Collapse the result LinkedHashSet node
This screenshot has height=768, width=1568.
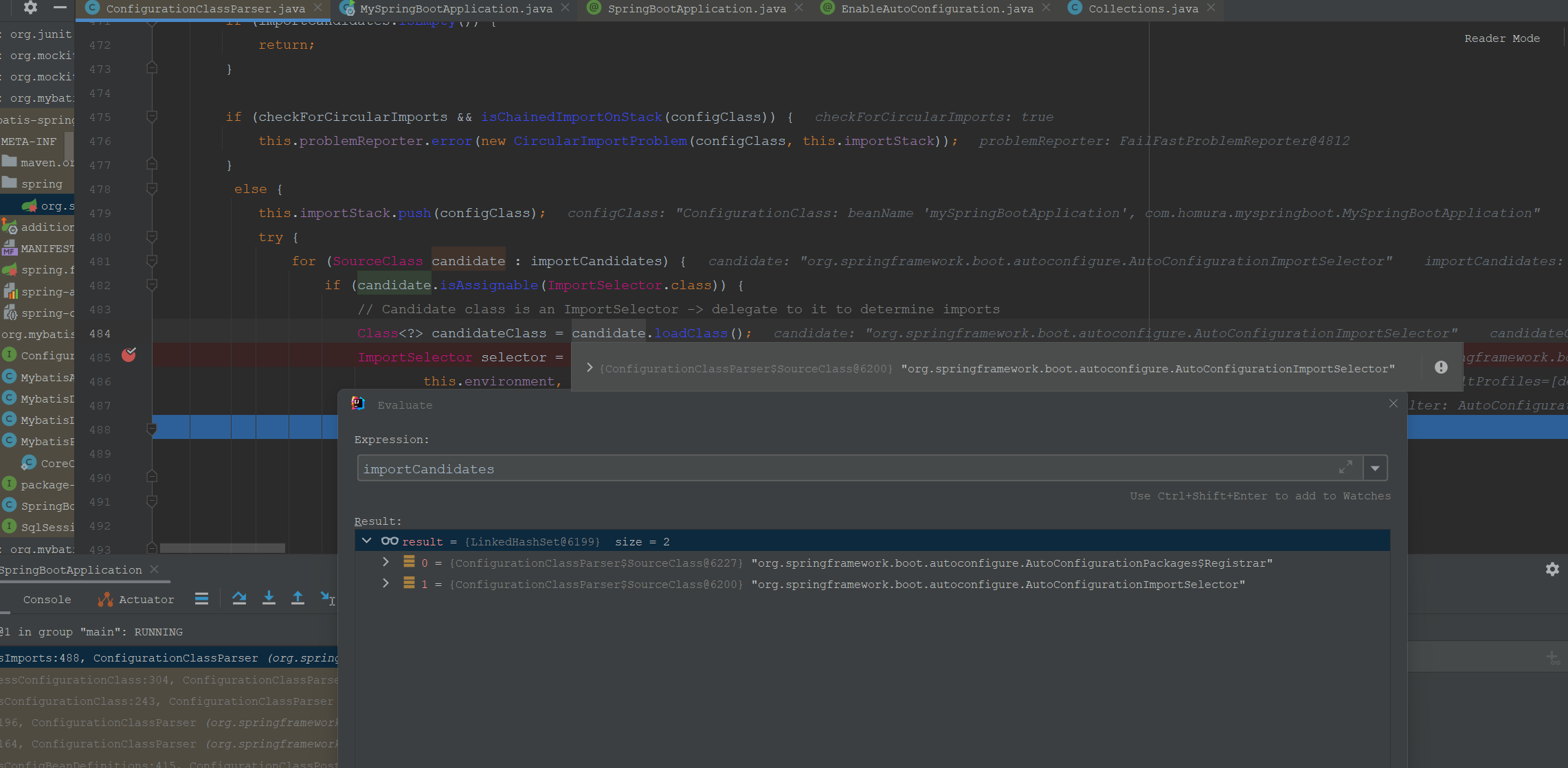(367, 541)
